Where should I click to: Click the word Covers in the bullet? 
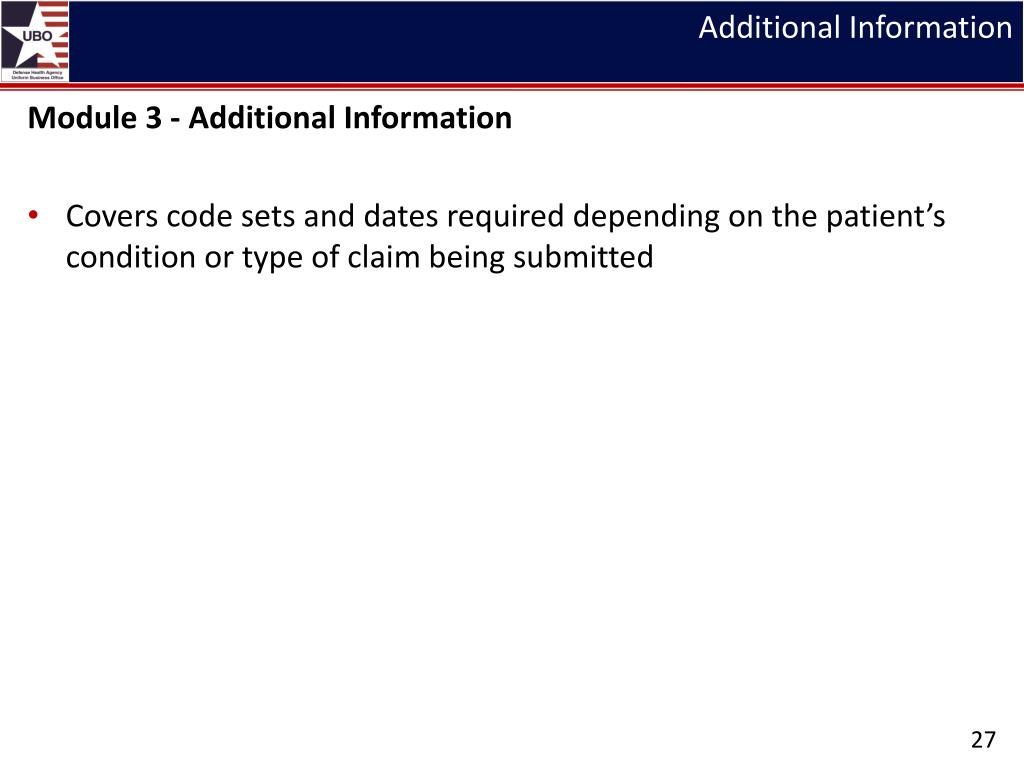tap(112, 216)
